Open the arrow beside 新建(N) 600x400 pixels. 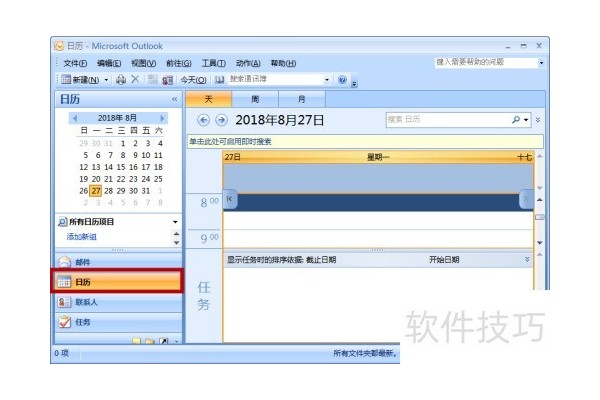106,80
